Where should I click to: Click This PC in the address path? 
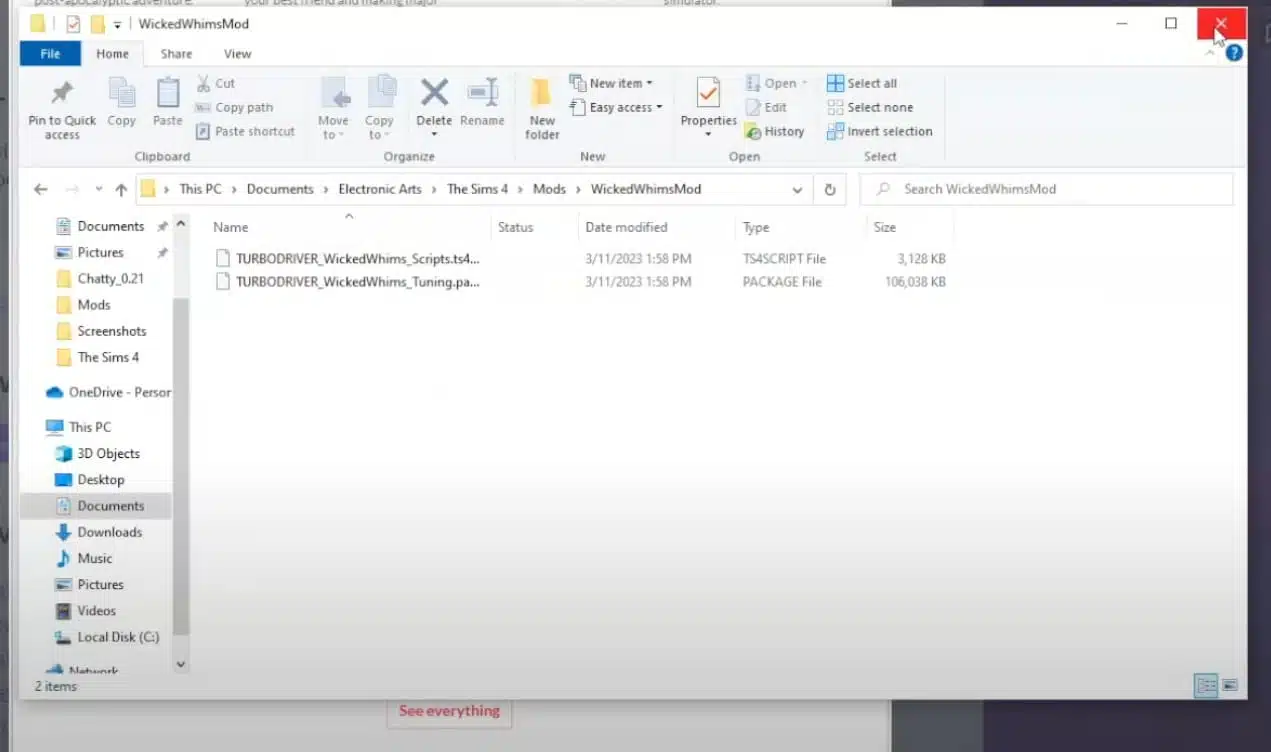click(200, 189)
